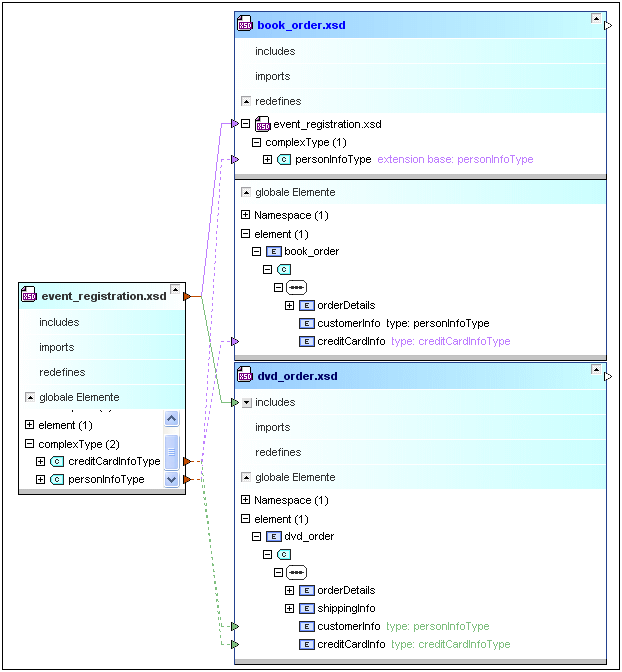This screenshot has width=622, height=672.
Task: Click the book_order.xsd schema file icon
Action: pos(245,24)
